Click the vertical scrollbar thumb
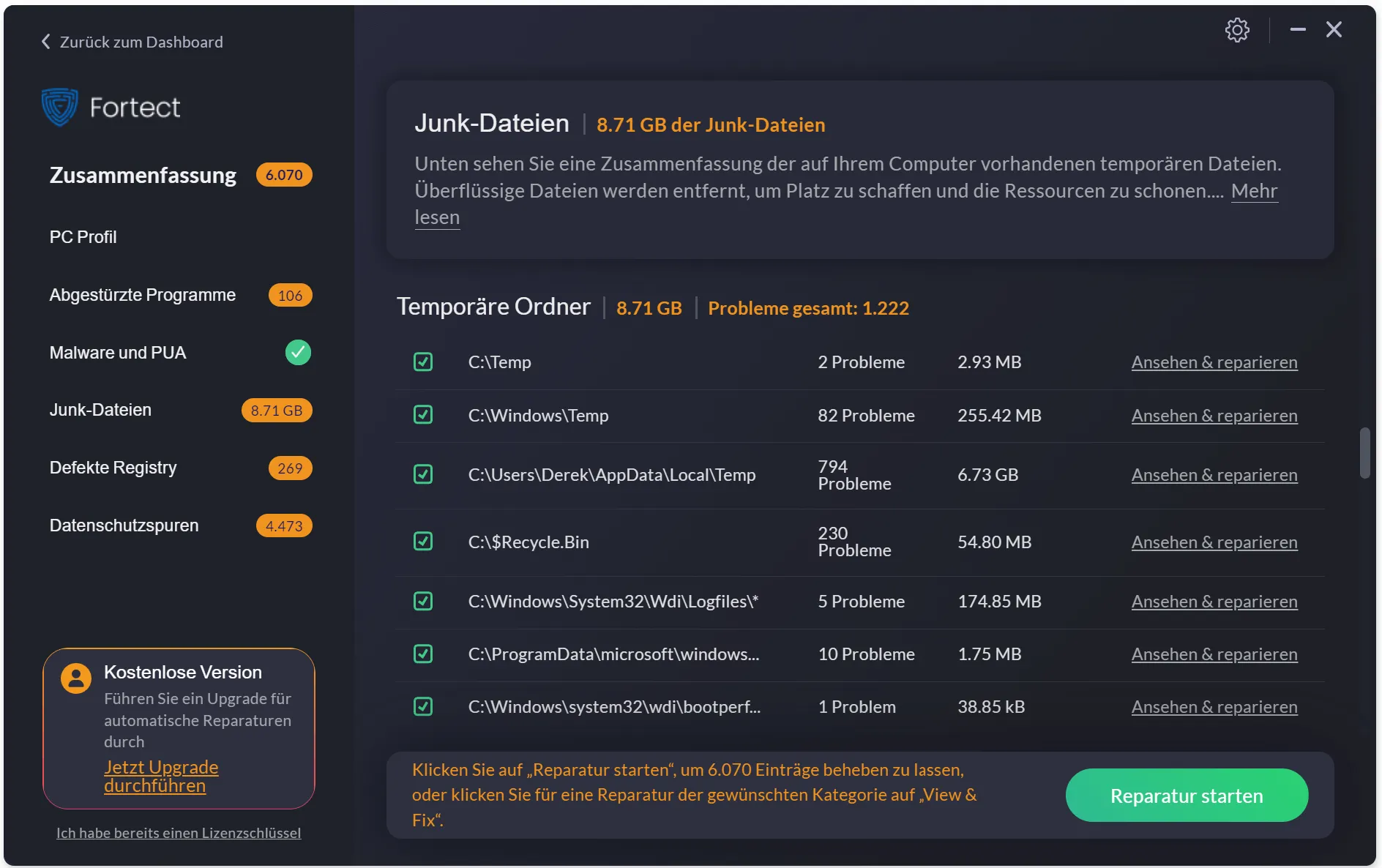Viewport: 1382px width, 868px height. click(1364, 453)
